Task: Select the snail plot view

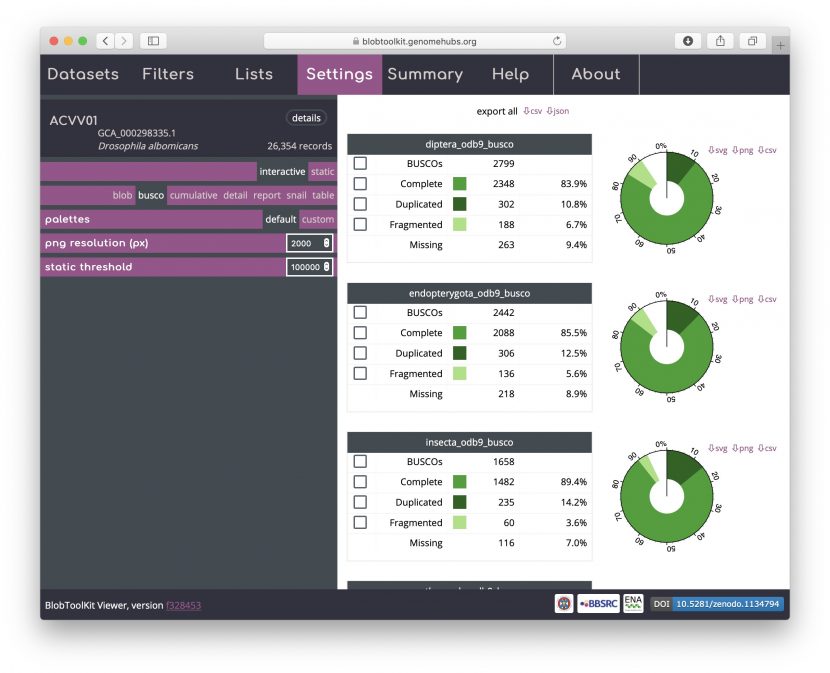Action: click(x=297, y=195)
